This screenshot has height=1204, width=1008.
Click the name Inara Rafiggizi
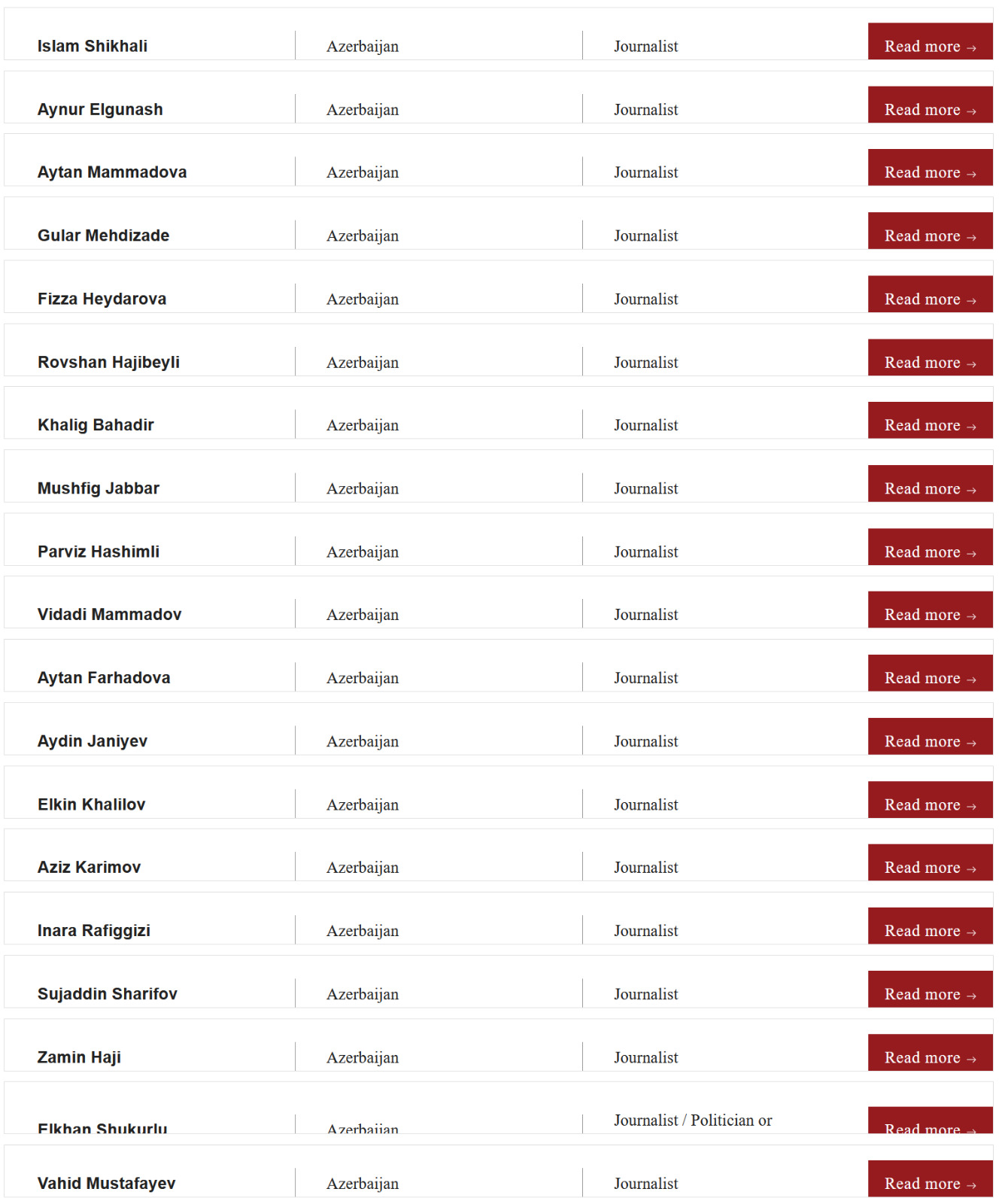click(x=94, y=931)
